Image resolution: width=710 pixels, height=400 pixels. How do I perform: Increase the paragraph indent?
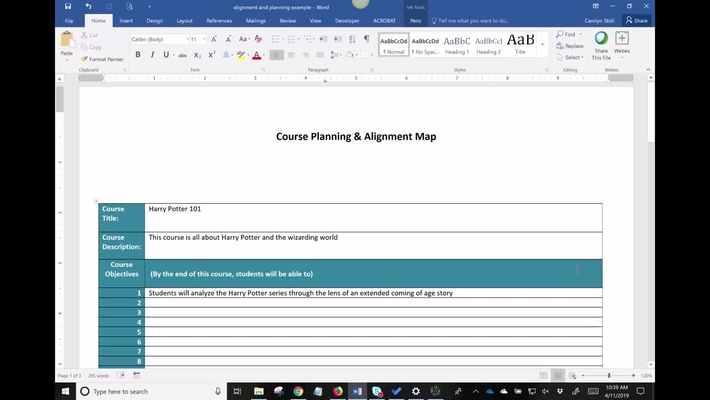337,39
